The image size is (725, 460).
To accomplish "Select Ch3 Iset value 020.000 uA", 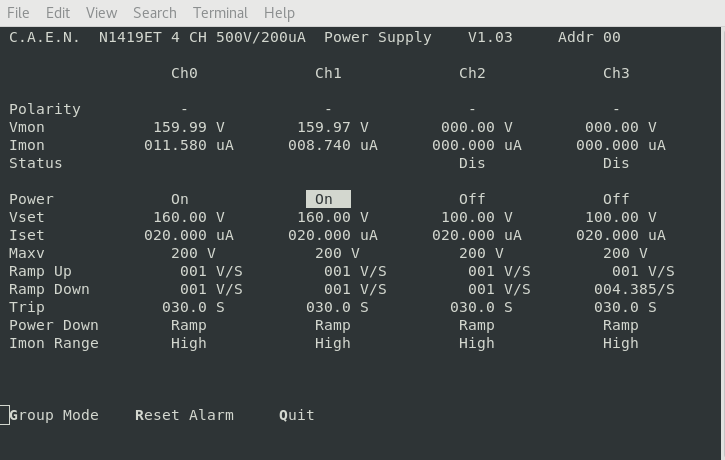I will (x=621, y=235).
